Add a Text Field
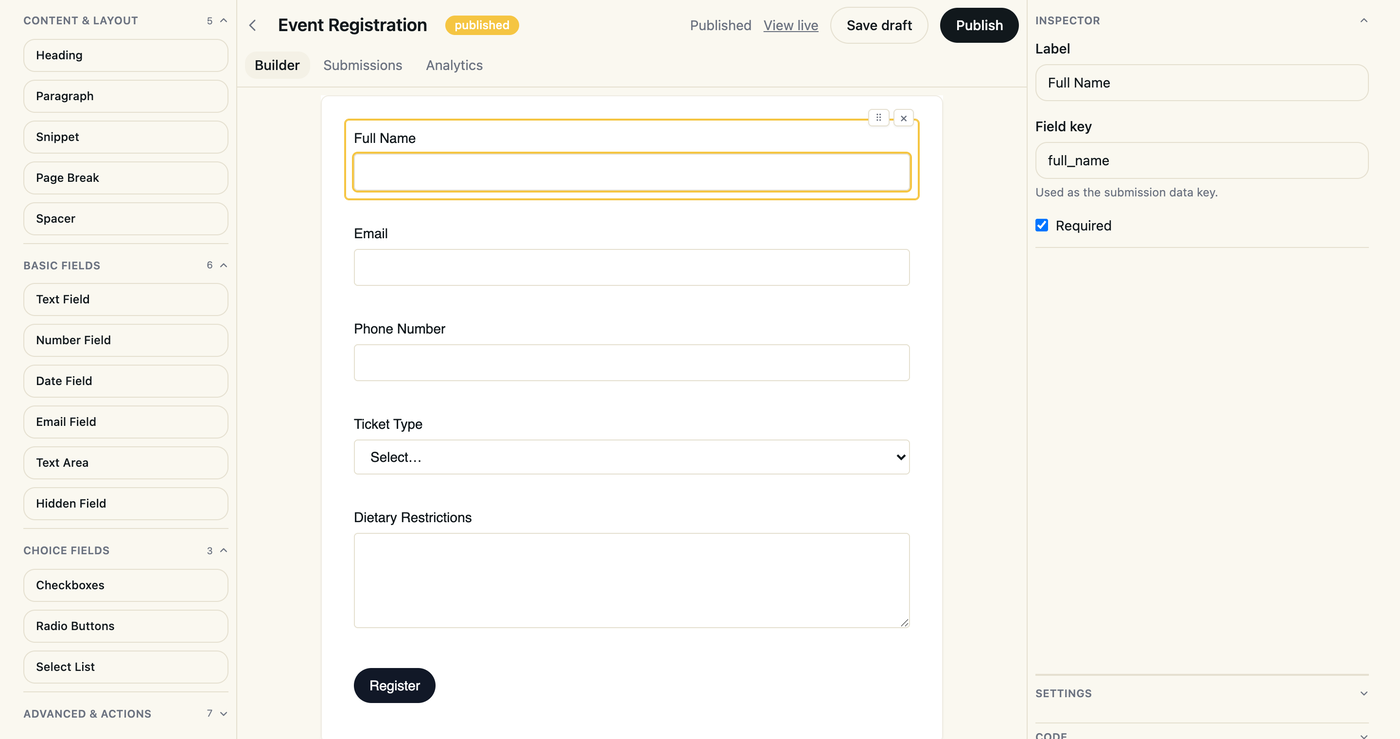The image size is (1400, 739). [x=126, y=299]
